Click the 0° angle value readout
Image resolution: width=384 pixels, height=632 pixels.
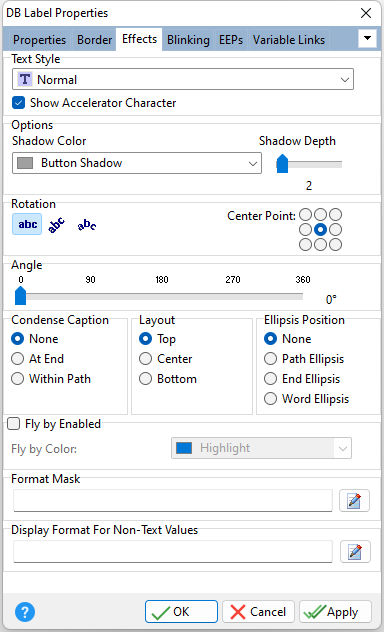pyautogui.click(x=331, y=299)
